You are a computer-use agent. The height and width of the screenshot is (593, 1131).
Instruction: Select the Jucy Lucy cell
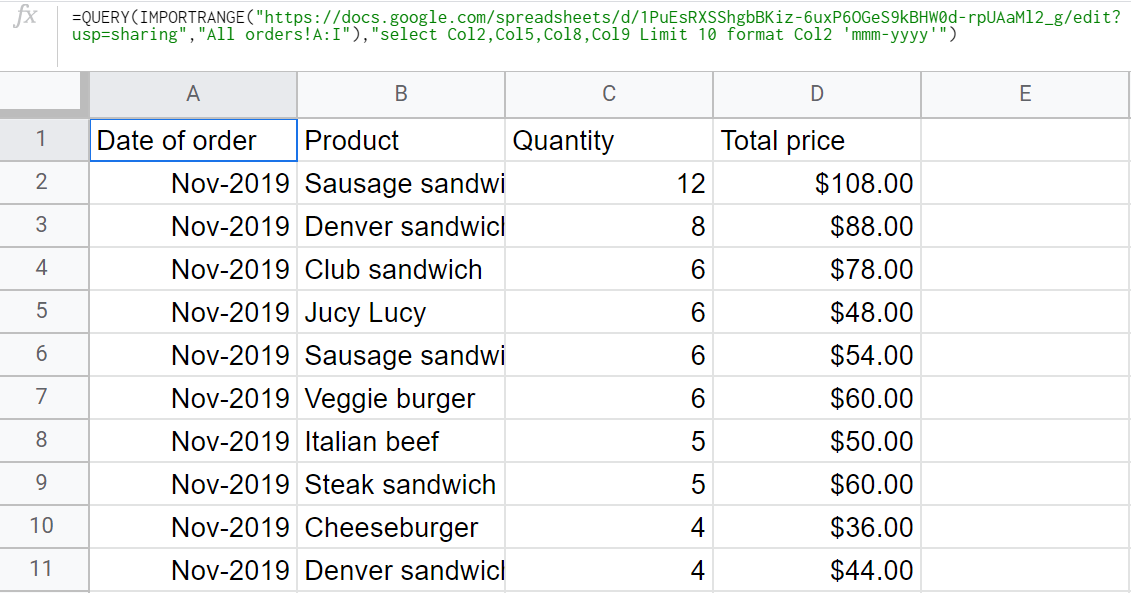pos(400,312)
